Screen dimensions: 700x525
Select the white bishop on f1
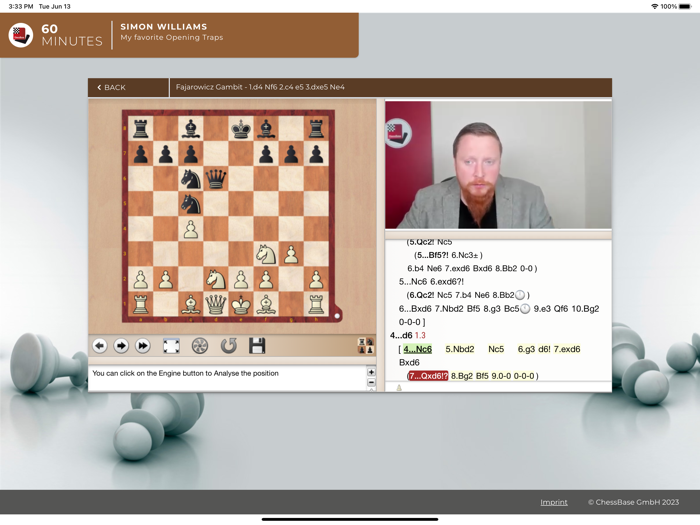[266, 304]
